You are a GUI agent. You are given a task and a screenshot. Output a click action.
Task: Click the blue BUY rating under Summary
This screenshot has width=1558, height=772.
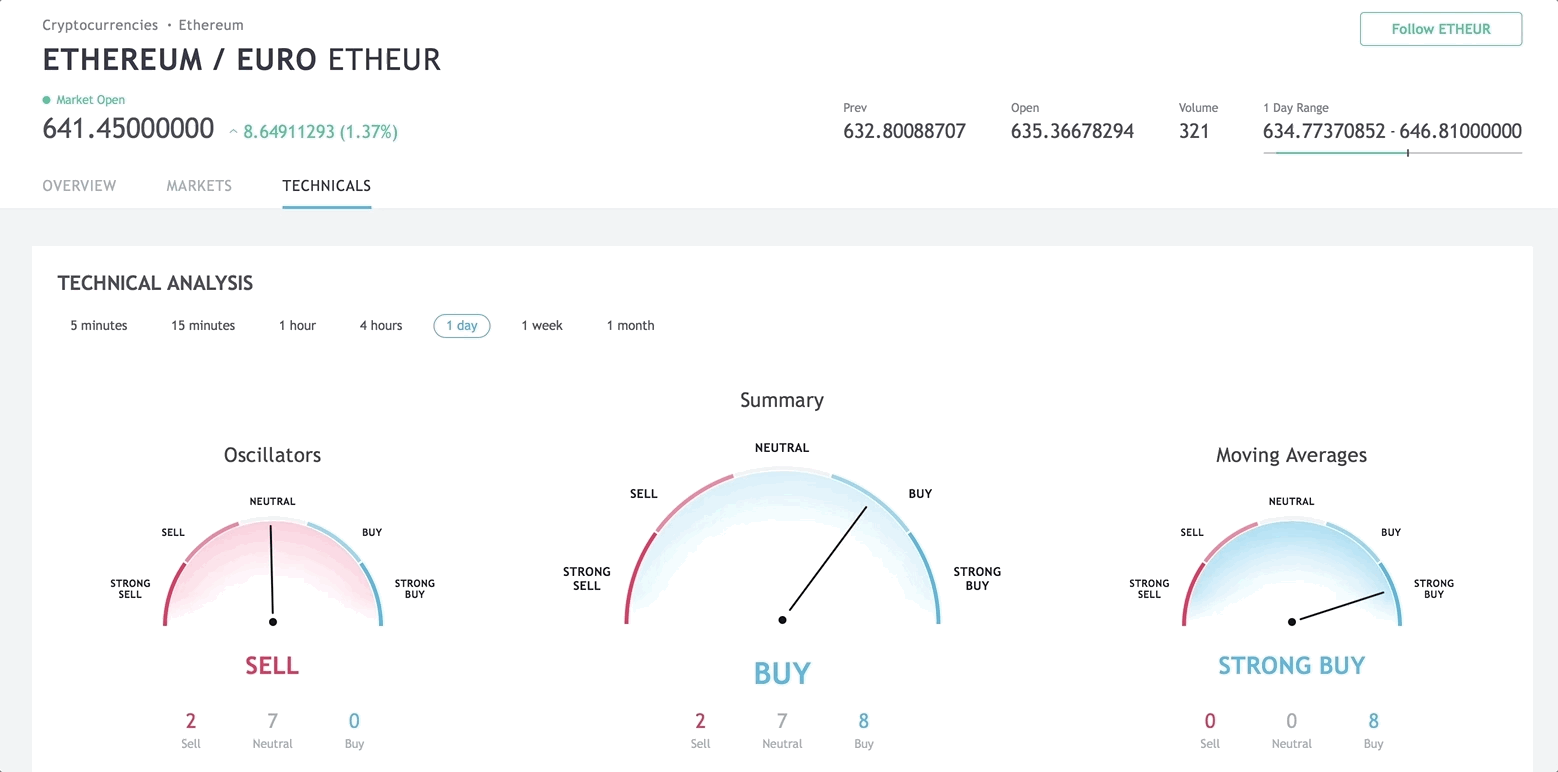pos(782,673)
